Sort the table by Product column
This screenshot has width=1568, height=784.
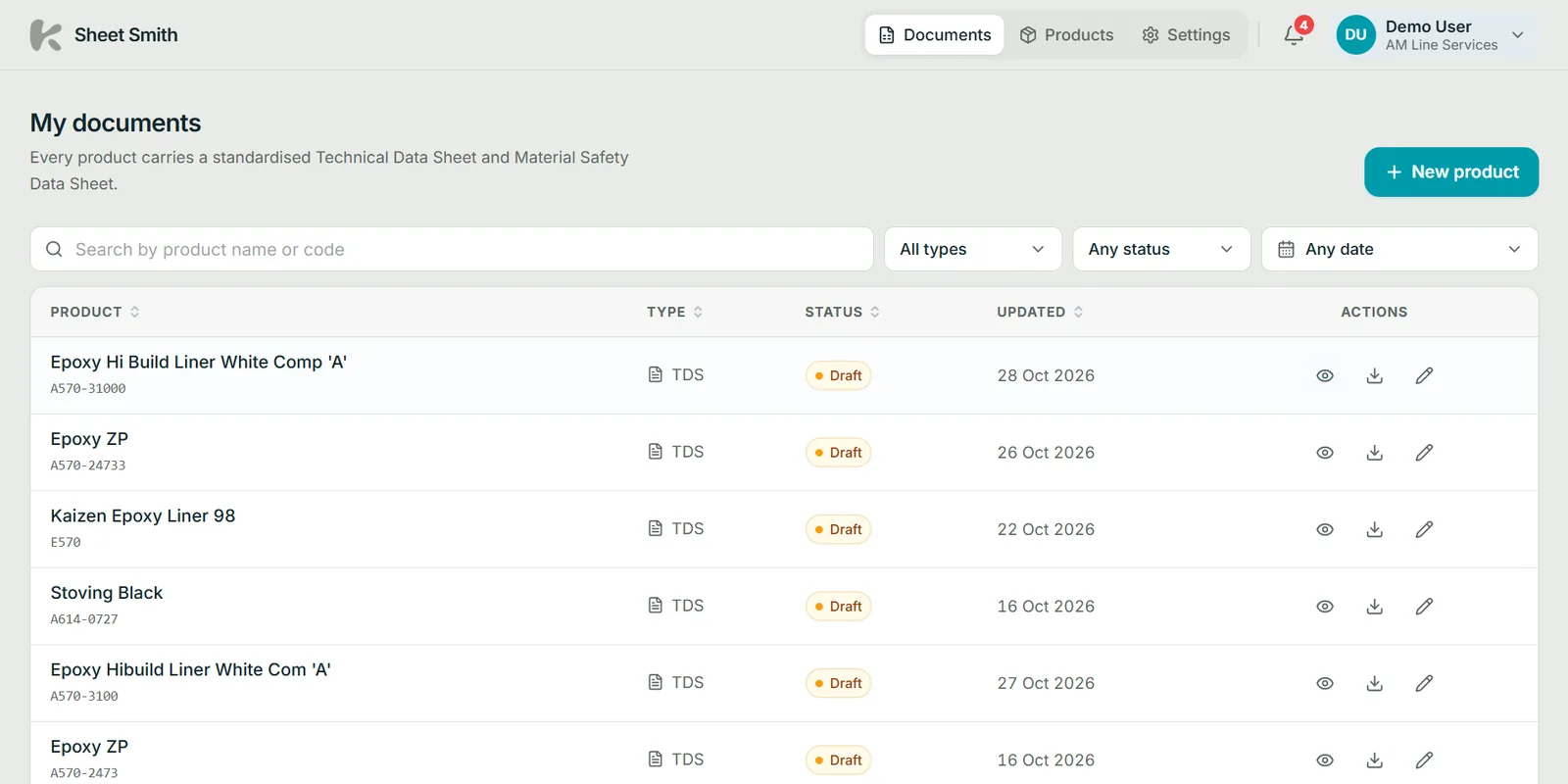[x=95, y=312]
